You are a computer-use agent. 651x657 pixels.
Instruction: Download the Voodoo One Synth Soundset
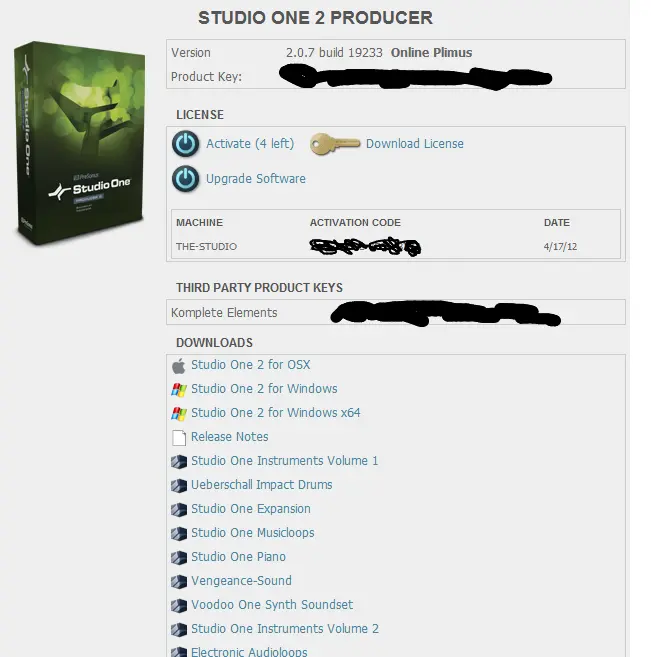272,605
